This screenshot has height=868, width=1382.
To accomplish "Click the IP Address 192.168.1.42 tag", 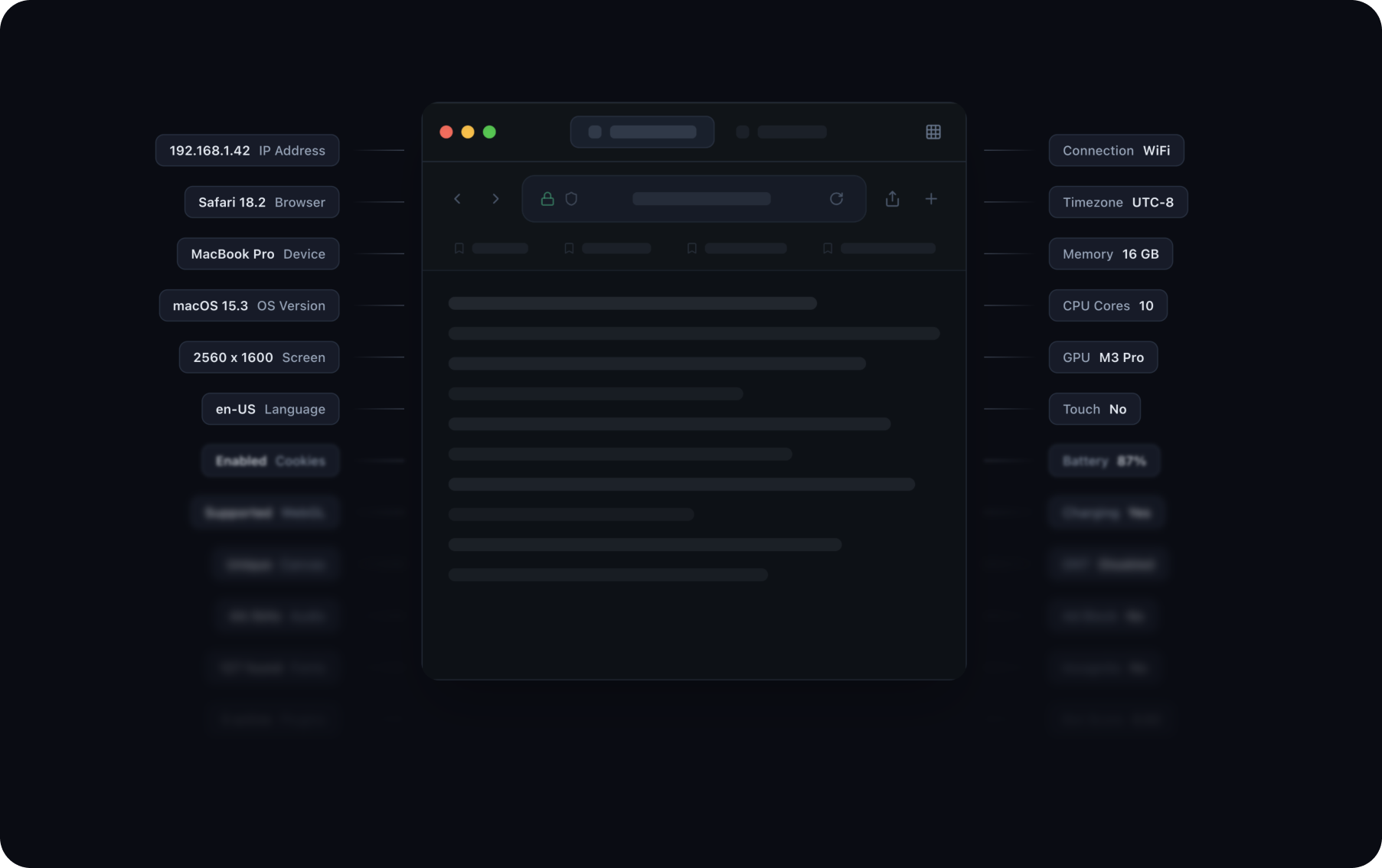I will pyautogui.click(x=247, y=151).
